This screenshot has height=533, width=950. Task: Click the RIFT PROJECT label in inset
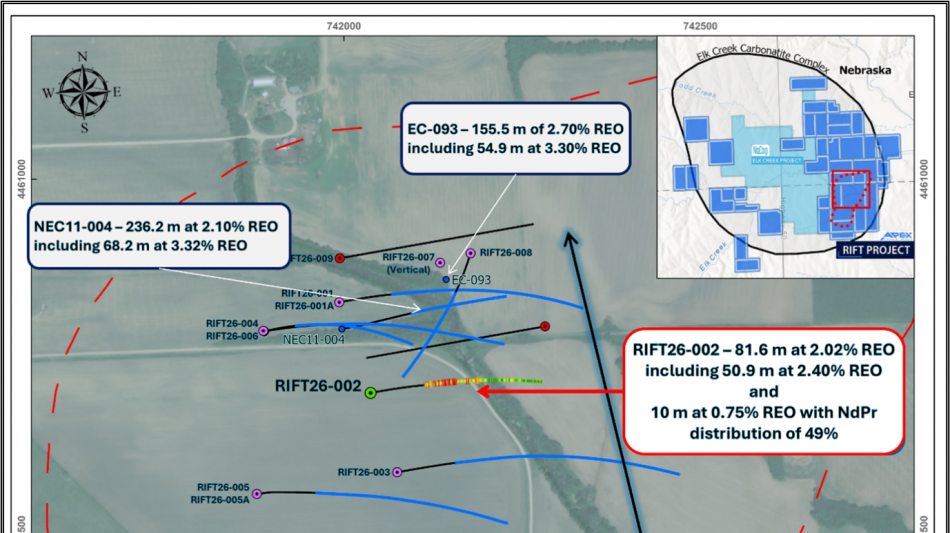[874, 250]
